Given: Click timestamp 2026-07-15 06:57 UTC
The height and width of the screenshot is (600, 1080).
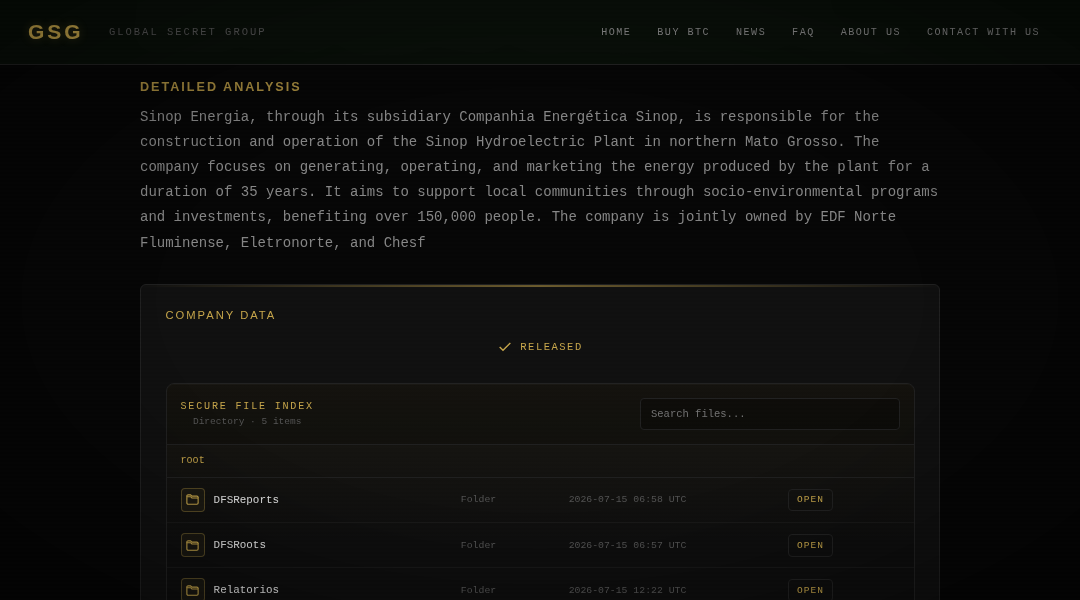Looking at the screenshot, I should [627, 545].
